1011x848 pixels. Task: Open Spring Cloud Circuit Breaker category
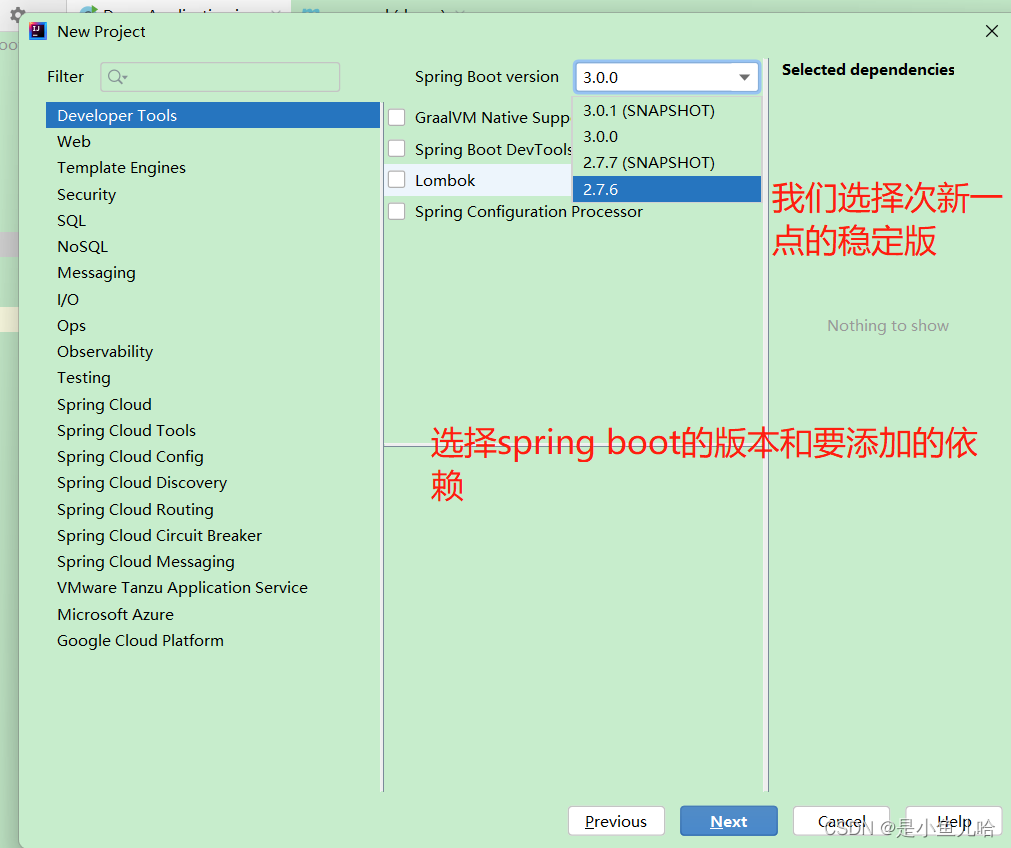click(213, 535)
